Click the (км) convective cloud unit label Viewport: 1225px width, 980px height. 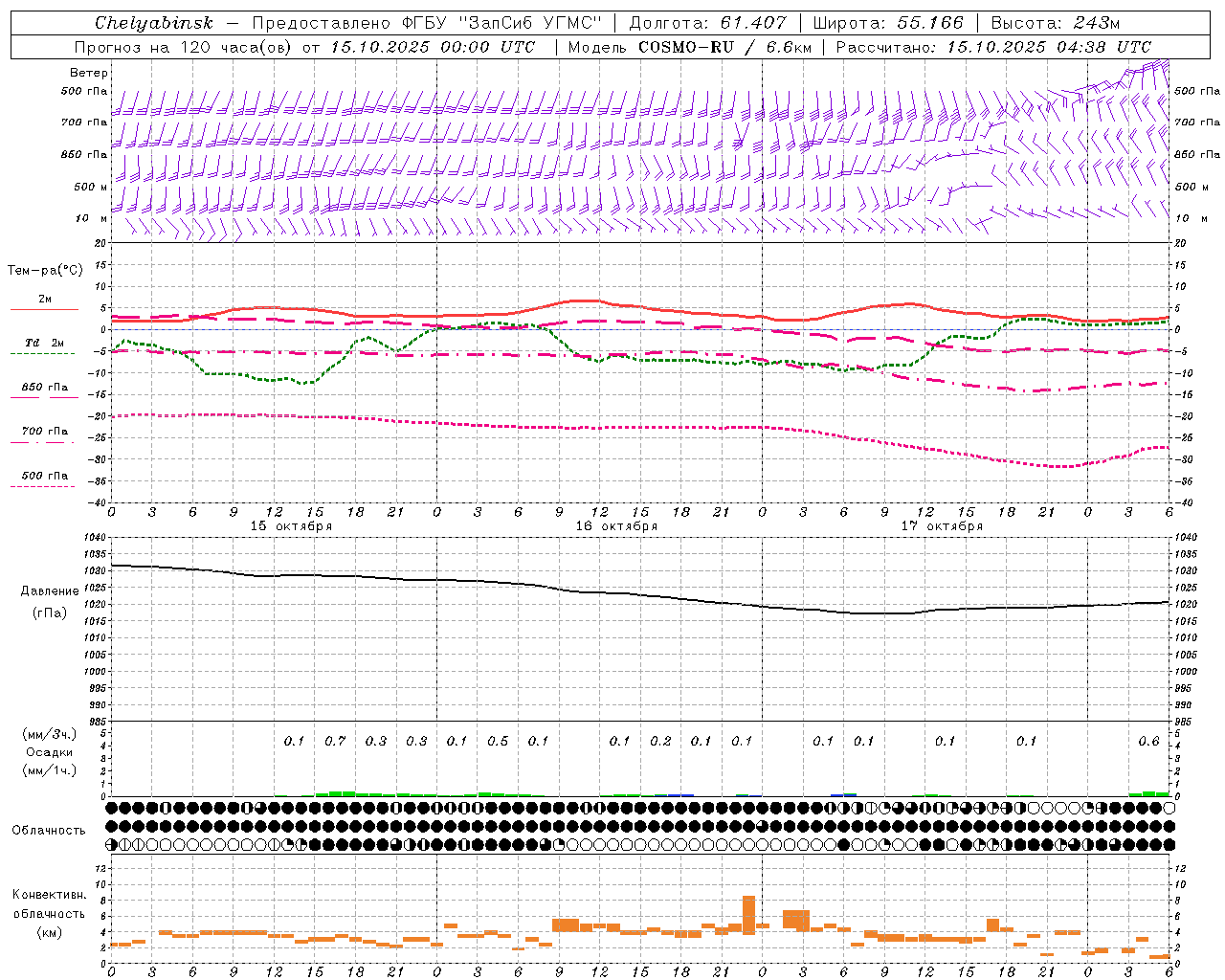49,931
